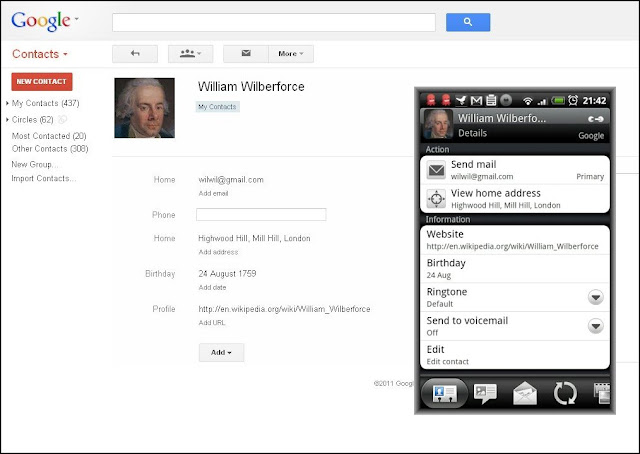
Task: Click the NEW CONTACT button
Action: (42, 82)
